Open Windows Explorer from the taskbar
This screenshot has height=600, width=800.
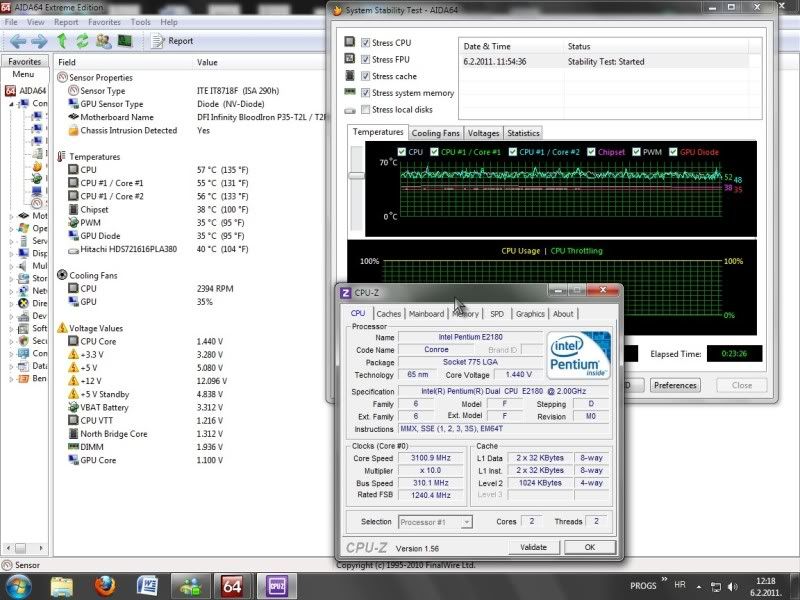click(62, 586)
